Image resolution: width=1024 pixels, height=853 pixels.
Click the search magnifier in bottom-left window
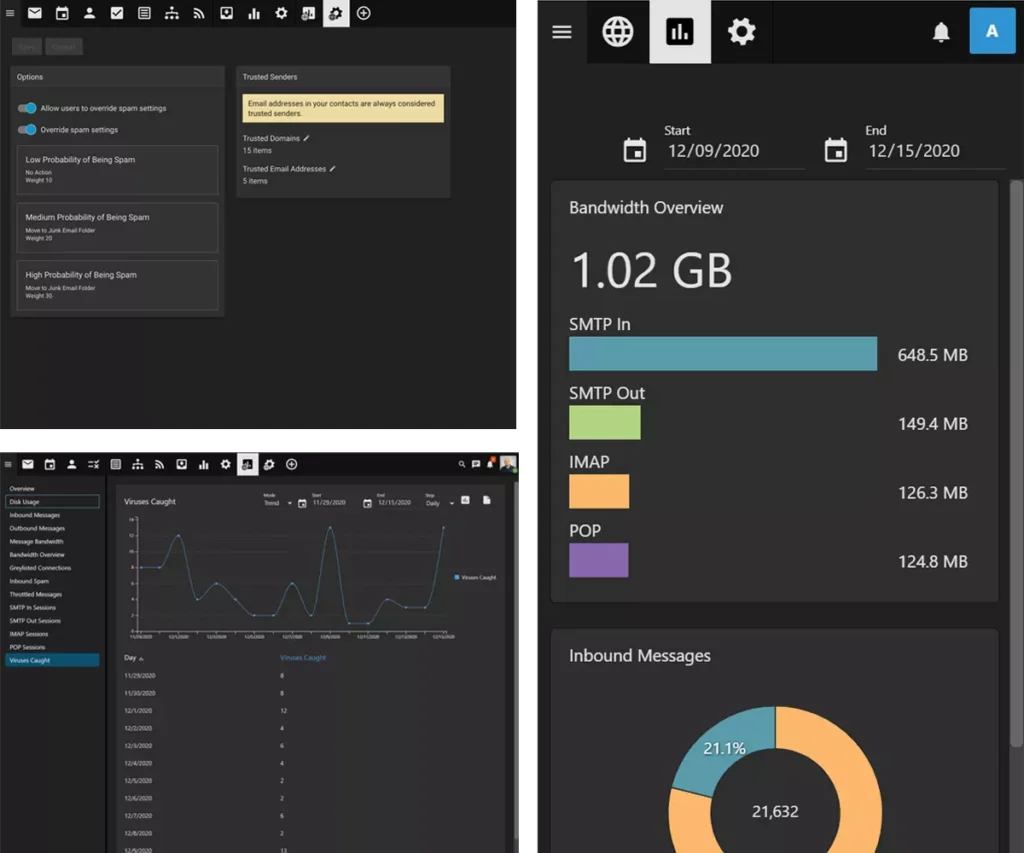coord(461,464)
